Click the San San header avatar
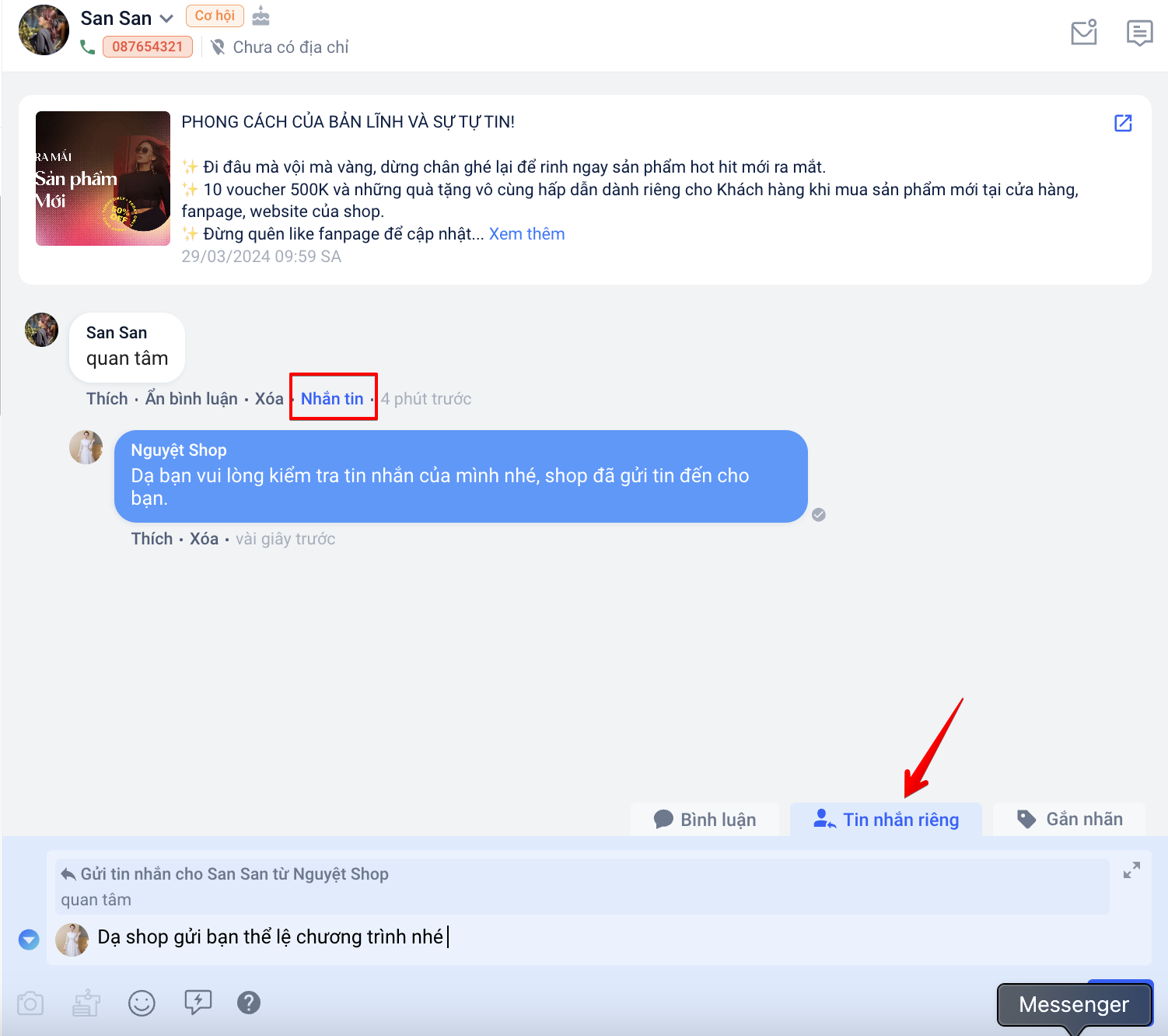The image size is (1168, 1036). [x=44, y=30]
